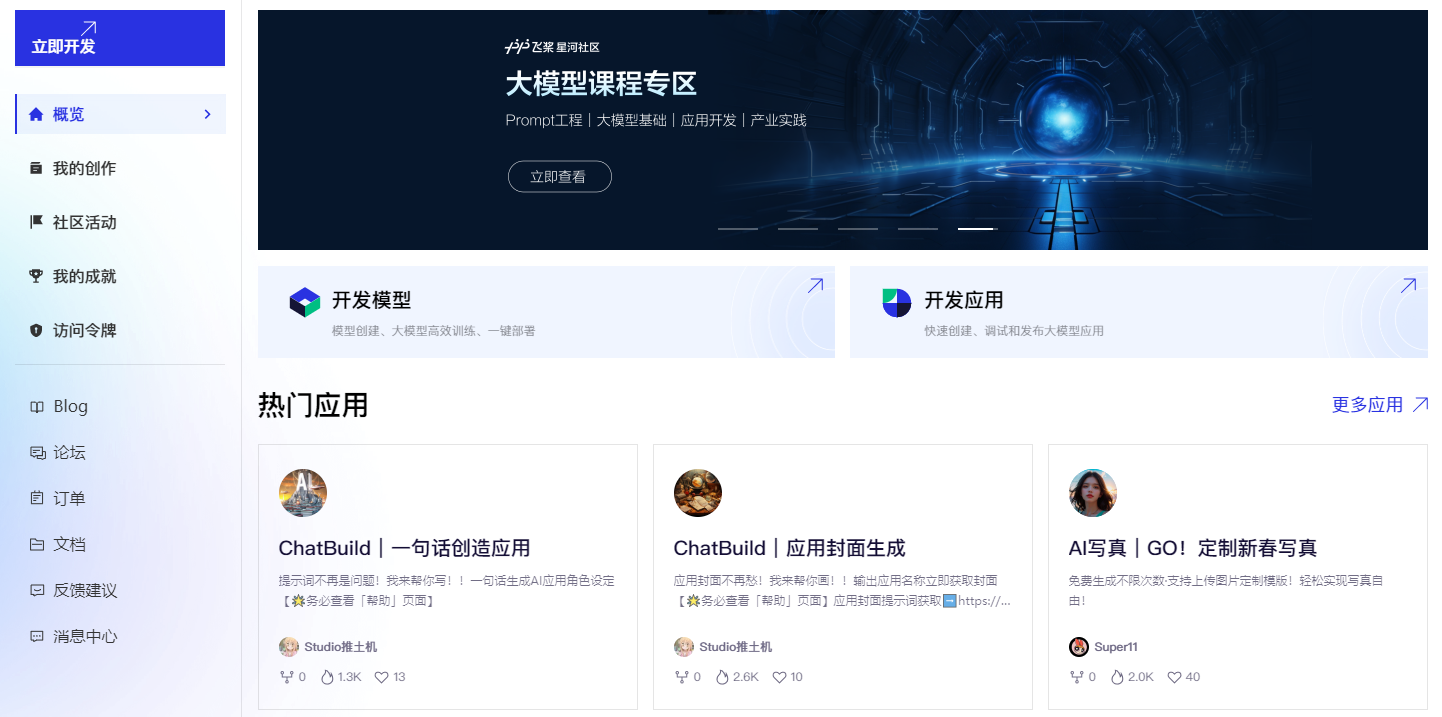Open the ChatBuild｜应用封面生成 app thumbnail
Screen dimensions: 1442x717
(x=698, y=493)
